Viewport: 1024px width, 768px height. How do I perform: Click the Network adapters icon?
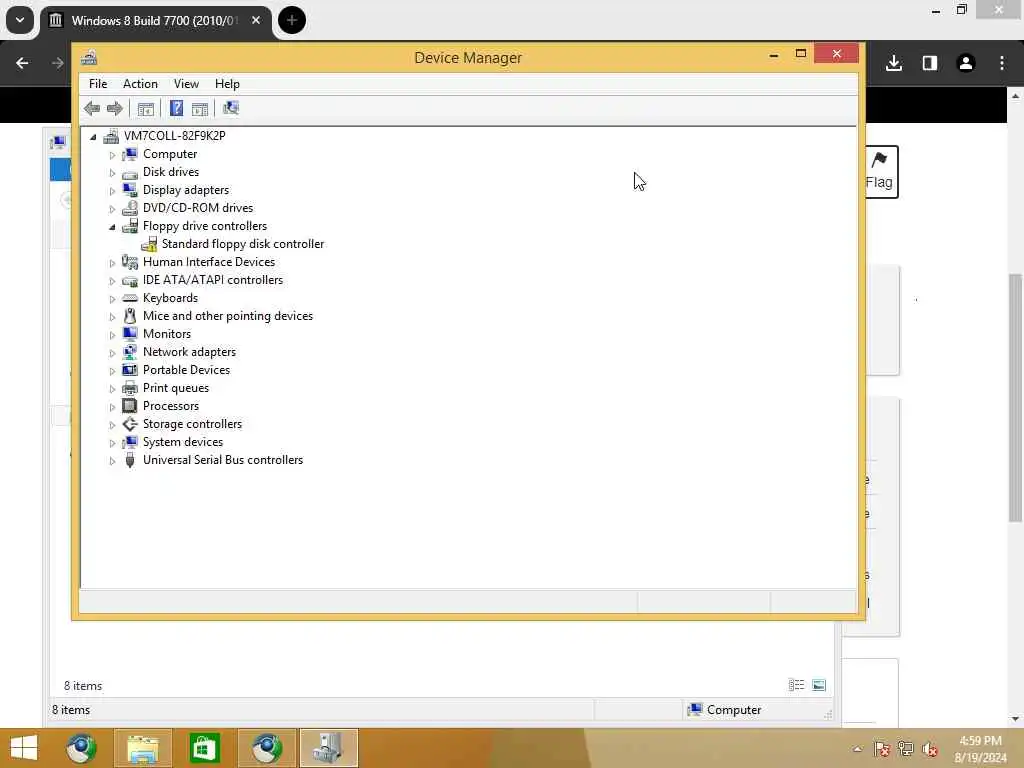(130, 352)
